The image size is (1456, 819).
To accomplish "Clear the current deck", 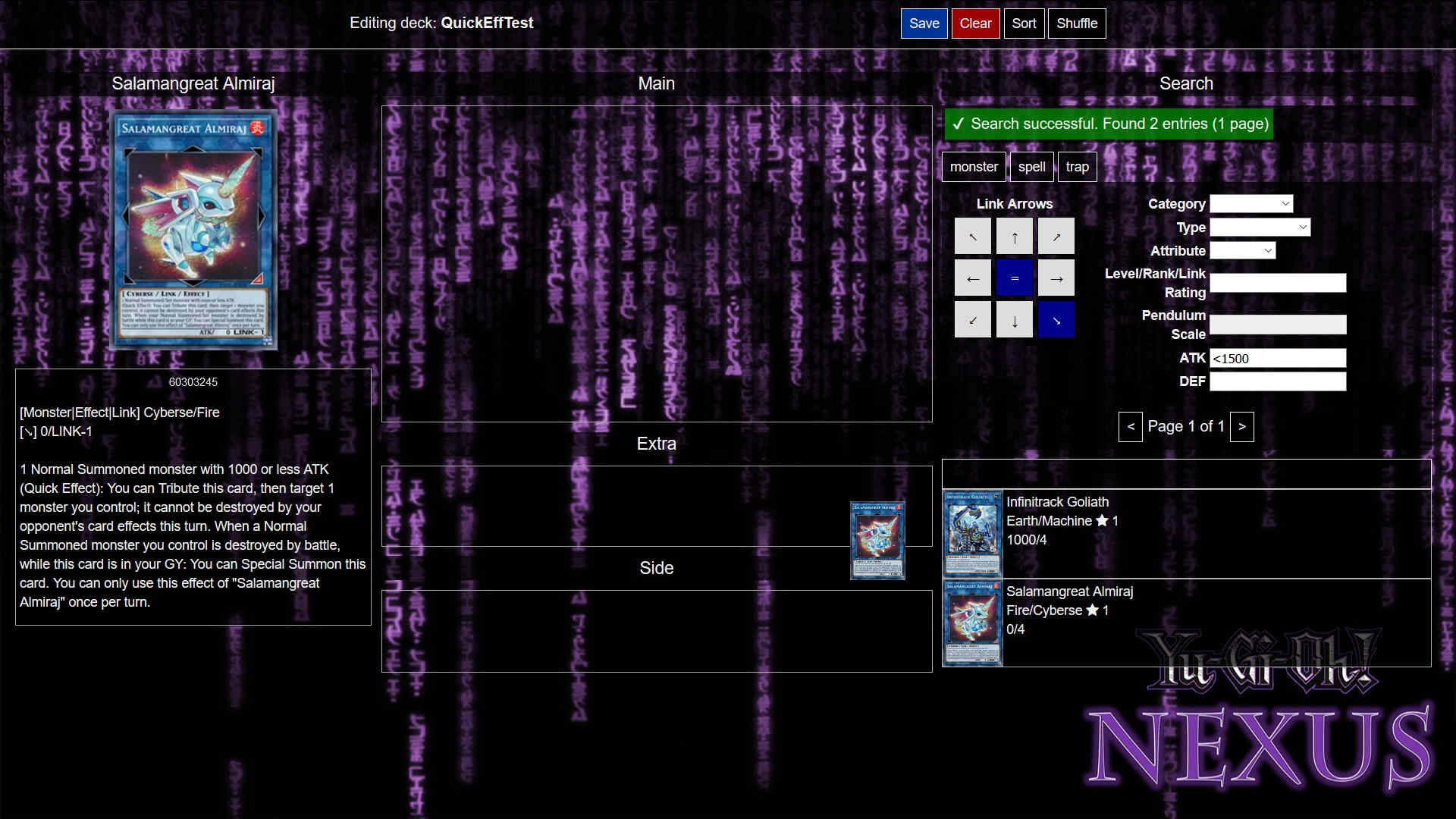I will tap(975, 24).
